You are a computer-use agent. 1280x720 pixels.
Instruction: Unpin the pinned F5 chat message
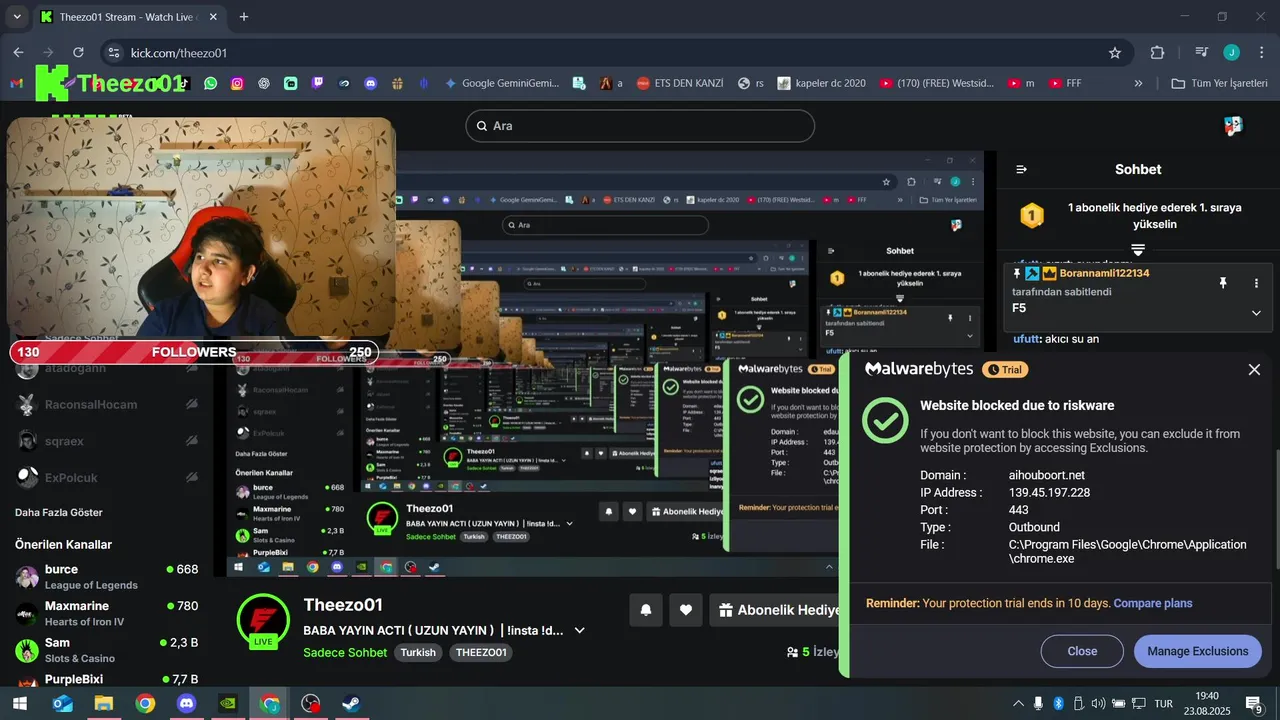(1222, 283)
